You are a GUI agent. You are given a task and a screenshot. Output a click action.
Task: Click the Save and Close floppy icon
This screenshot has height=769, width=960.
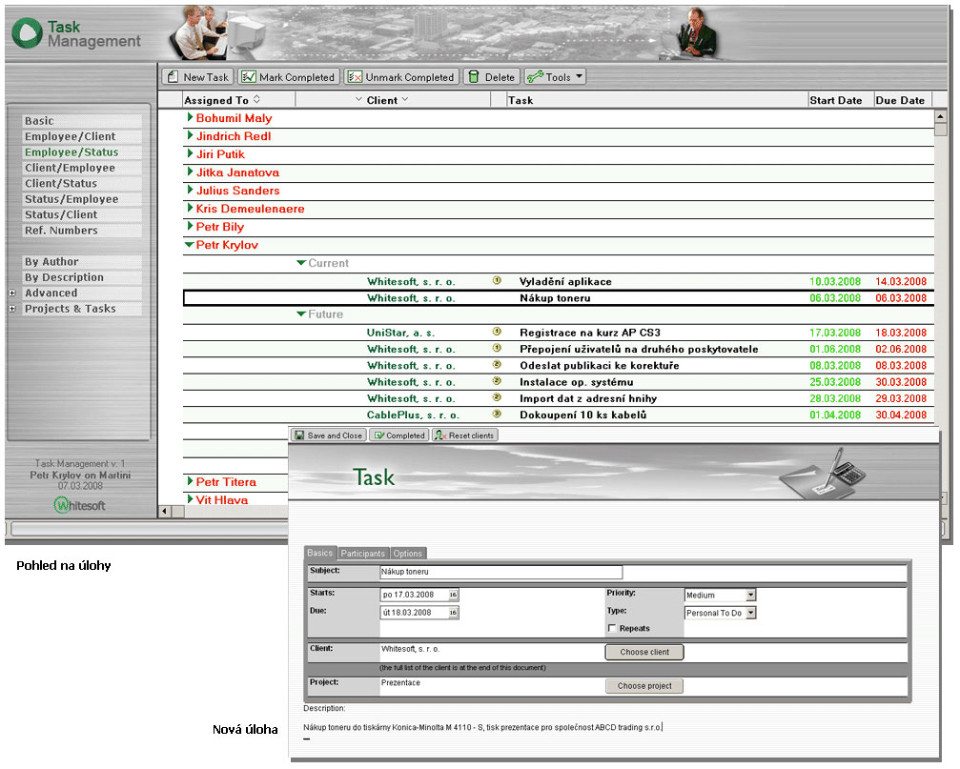click(298, 435)
